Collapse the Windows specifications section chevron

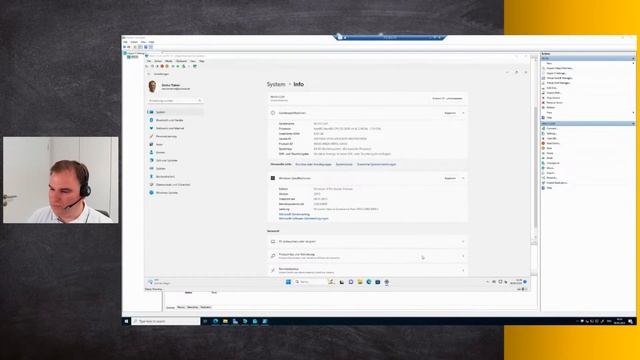coord(463,178)
